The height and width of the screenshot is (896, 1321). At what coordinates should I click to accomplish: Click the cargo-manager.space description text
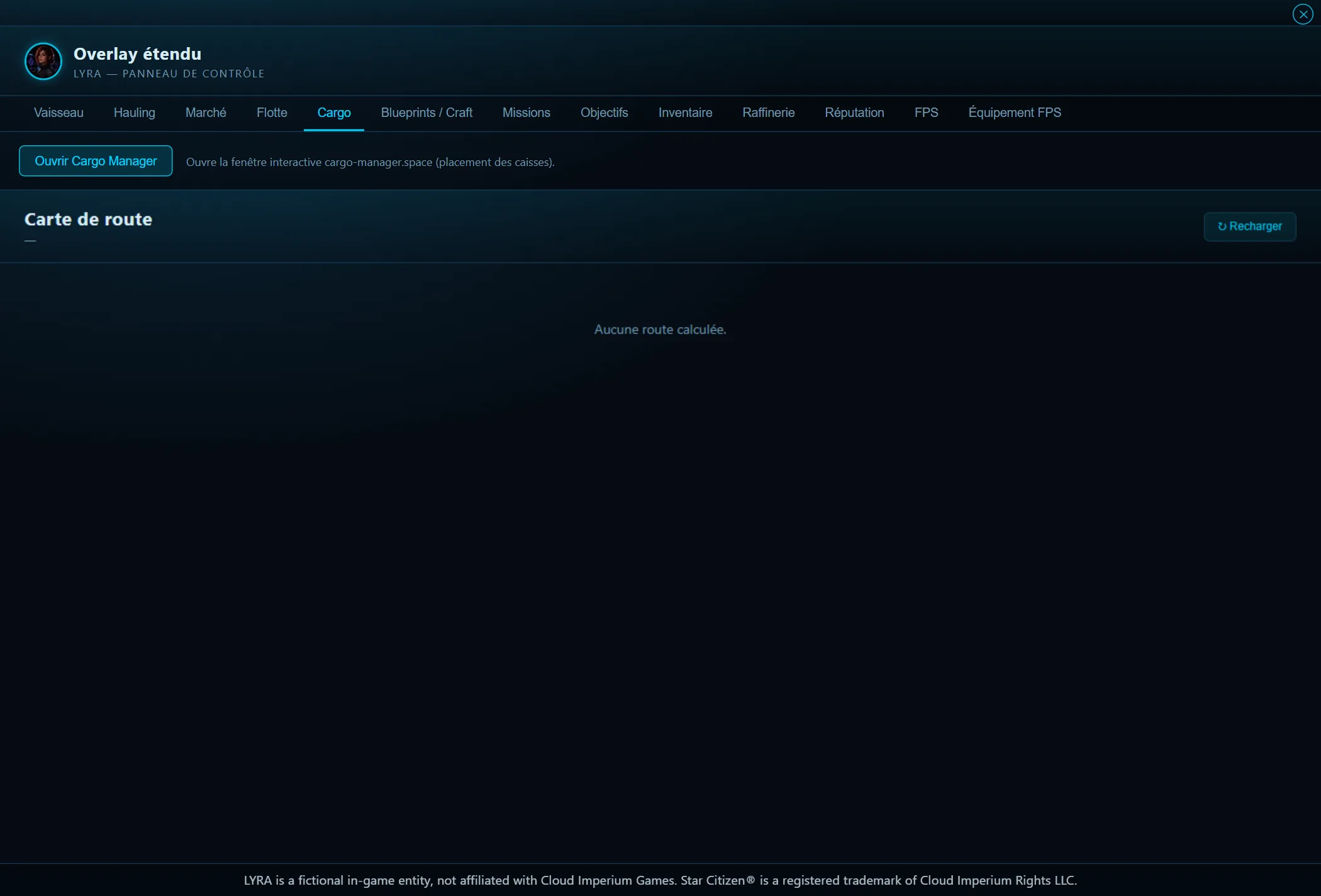pyautogui.click(x=371, y=162)
